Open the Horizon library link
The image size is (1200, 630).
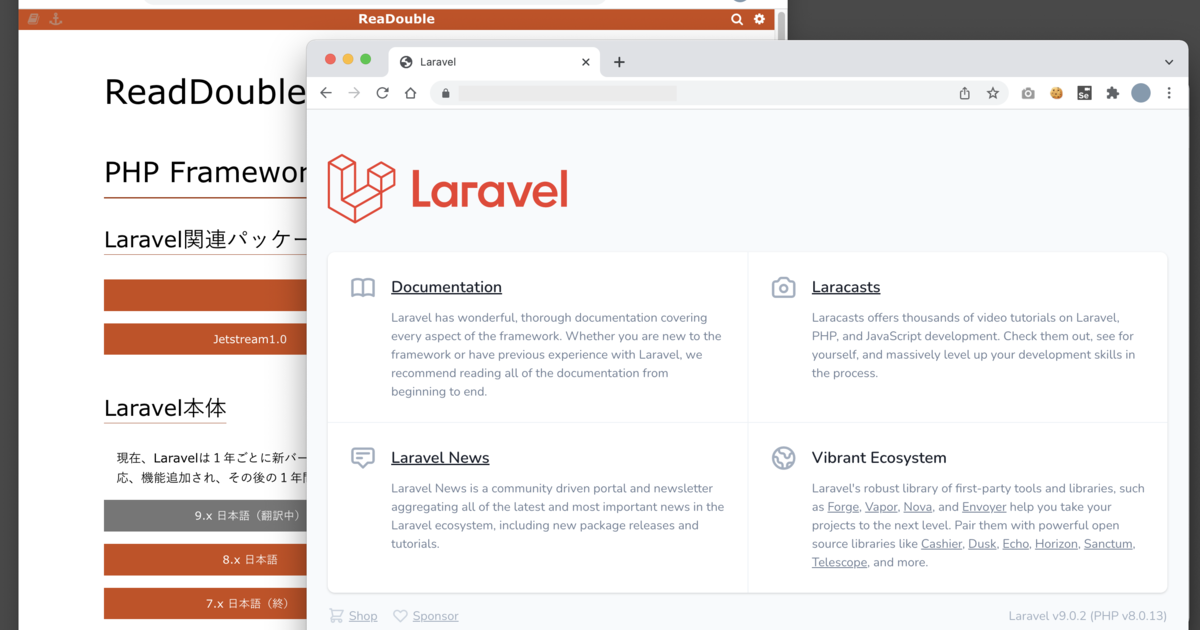[1056, 544]
